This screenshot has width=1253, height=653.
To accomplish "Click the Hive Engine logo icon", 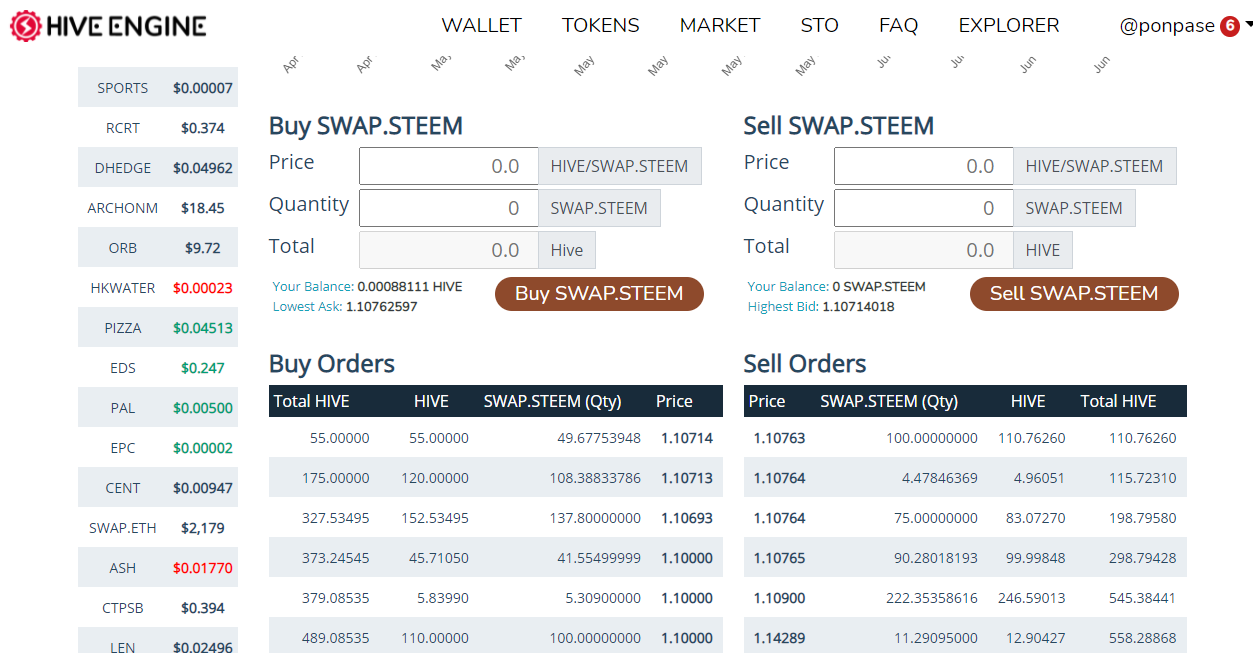I will point(26,26).
